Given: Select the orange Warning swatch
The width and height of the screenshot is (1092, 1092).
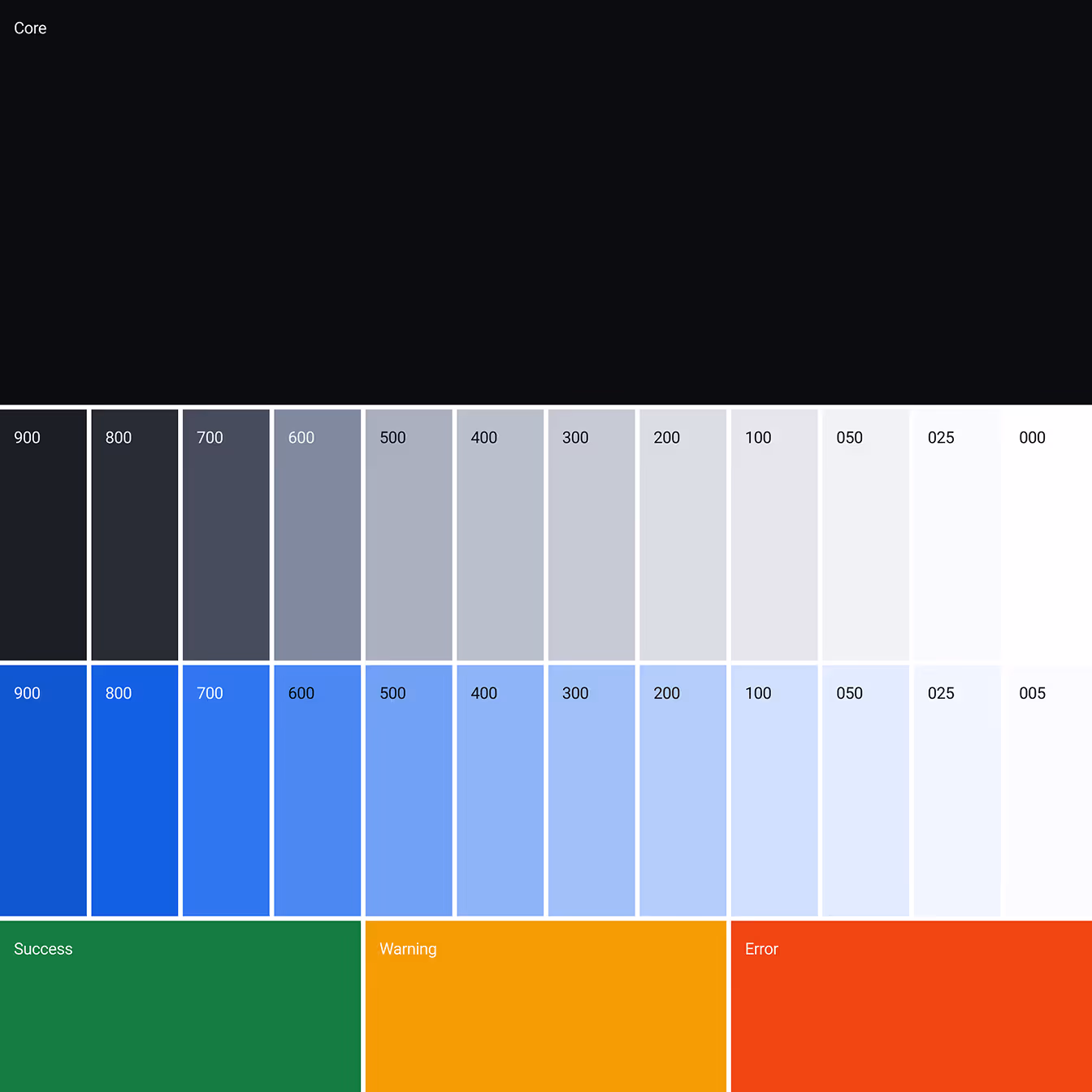Looking at the screenshot, I should [546, 1006].
